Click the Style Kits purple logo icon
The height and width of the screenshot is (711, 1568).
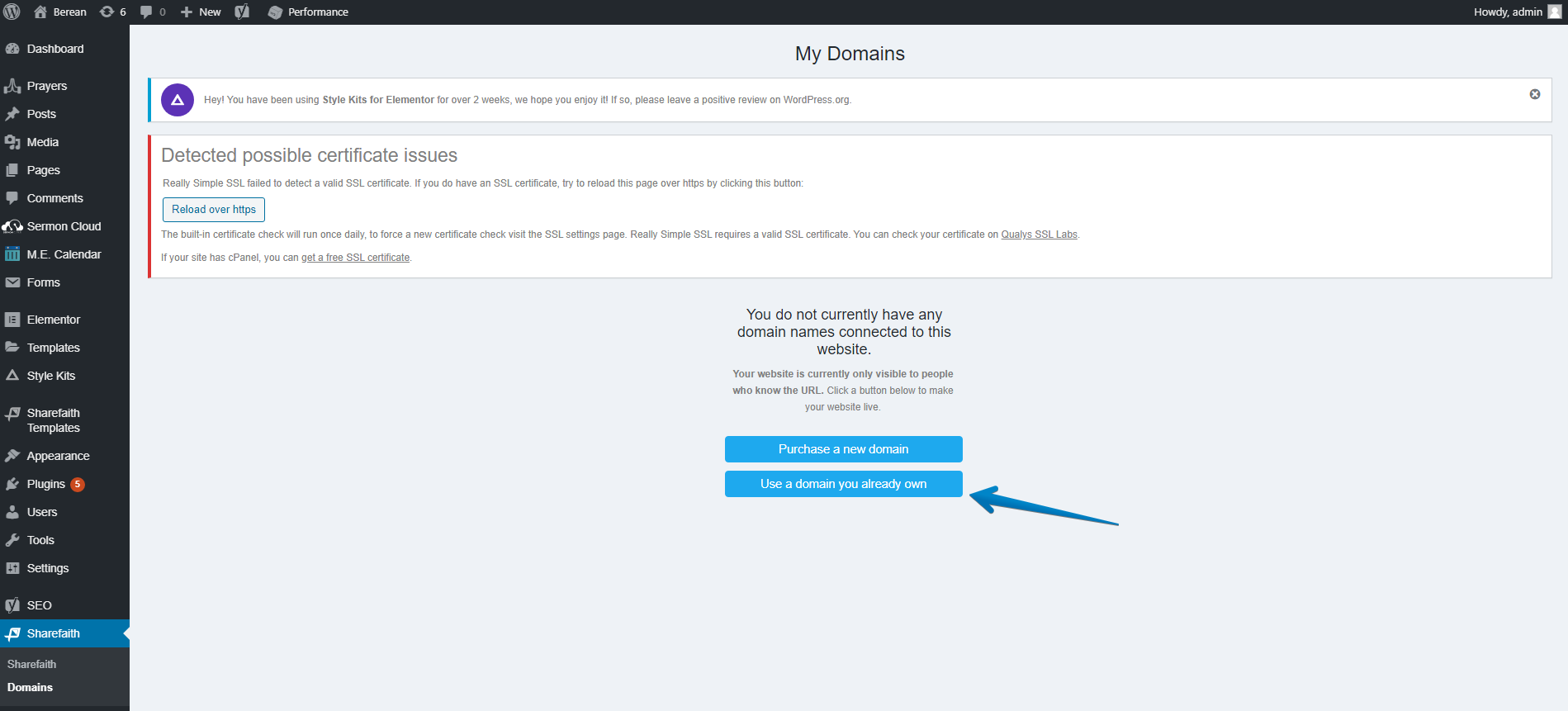[x=178, y=100]
